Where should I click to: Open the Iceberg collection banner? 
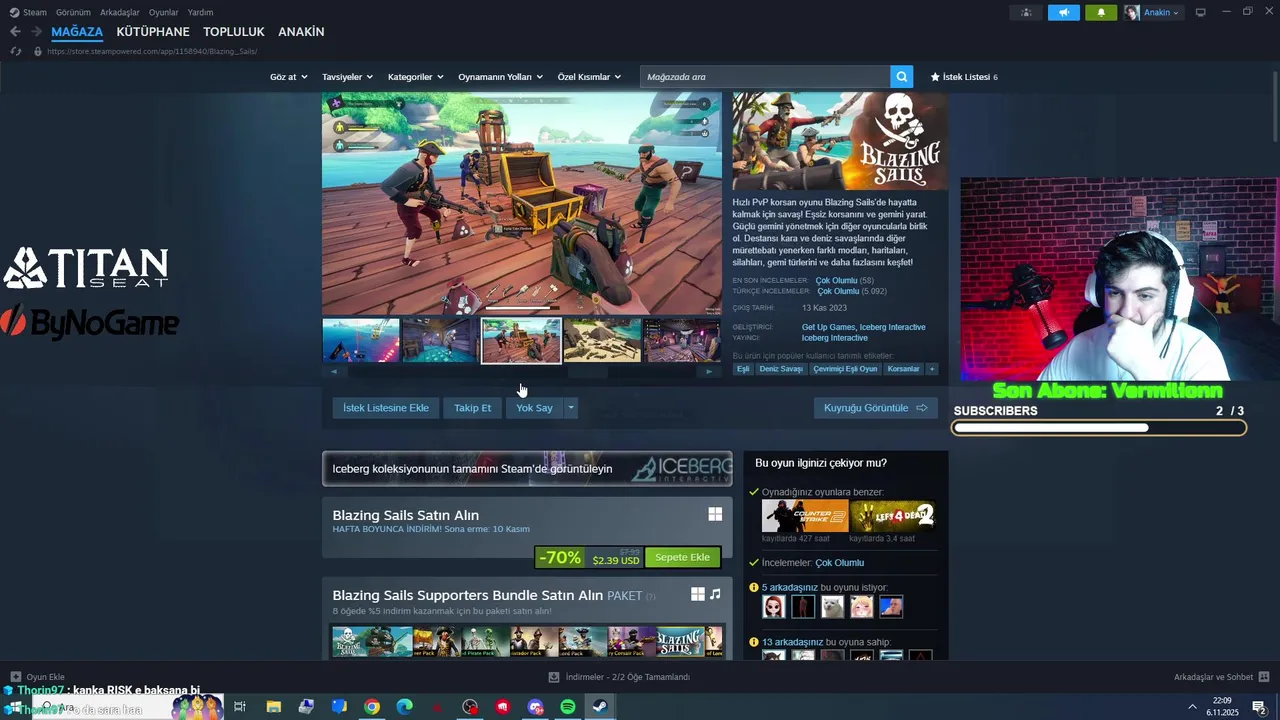527,469
